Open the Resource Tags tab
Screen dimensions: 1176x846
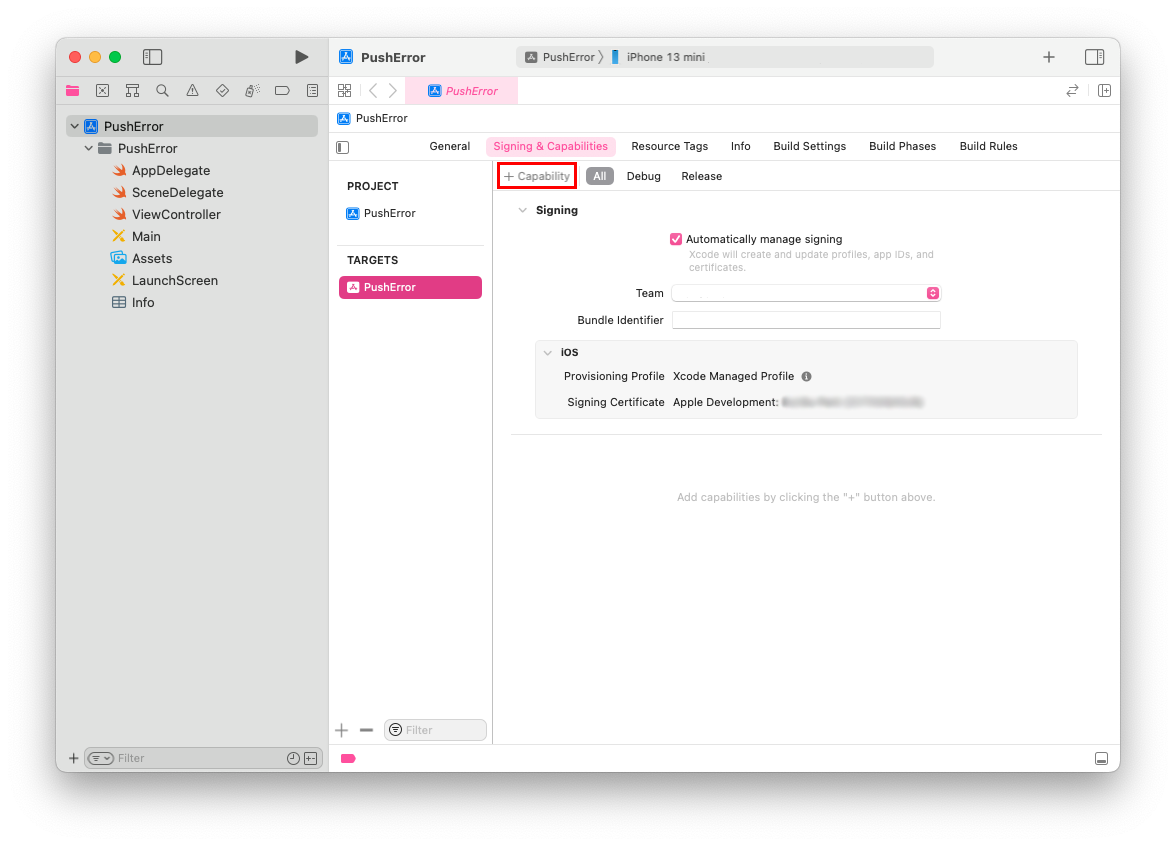[x=670, y=146]
